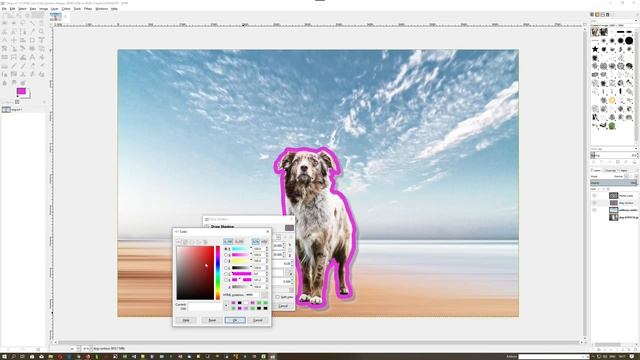This screenshot has height=360, width=640.
Task: Open the Colors menu
Action: (x=66, y=8)
